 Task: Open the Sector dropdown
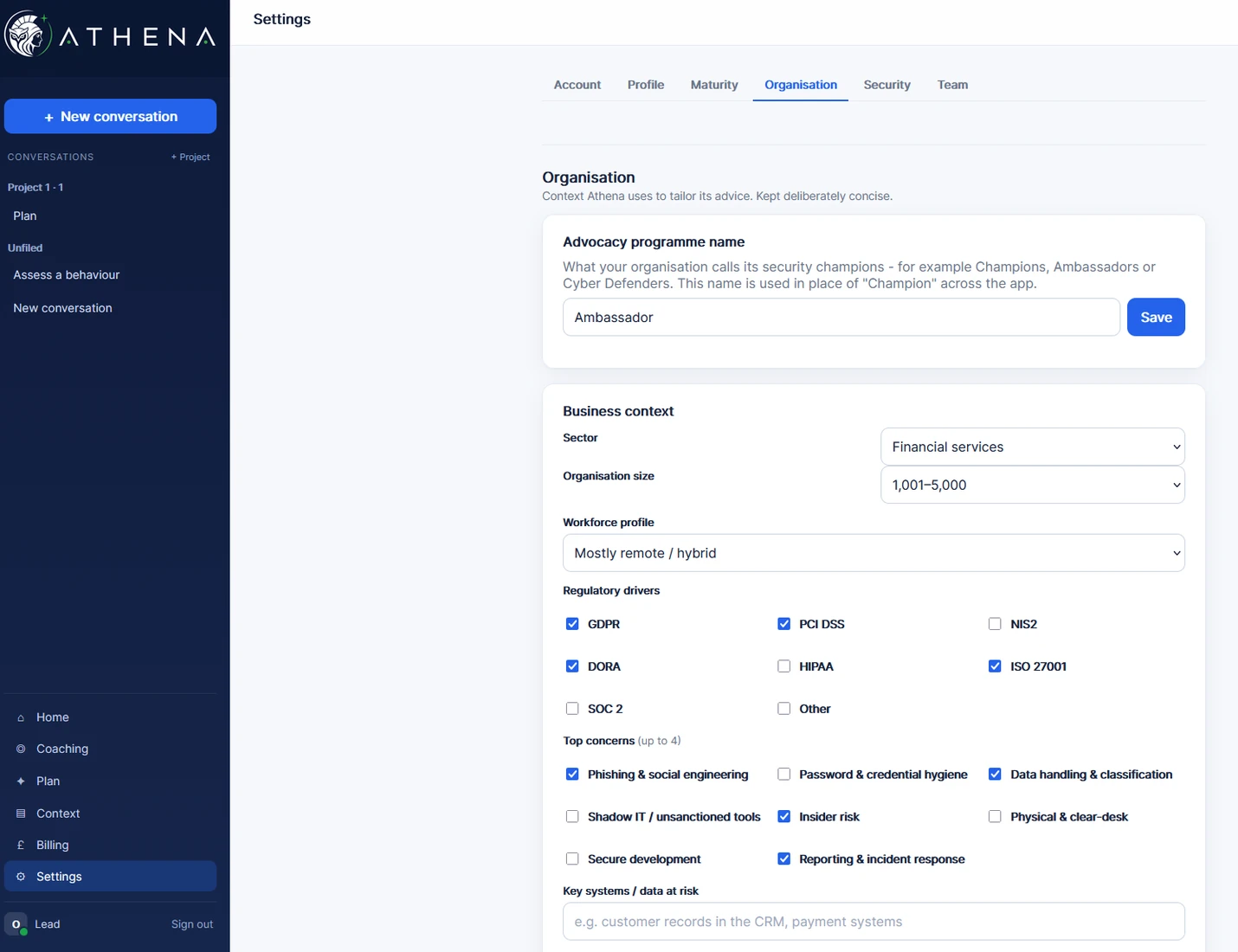(1033, 447)
